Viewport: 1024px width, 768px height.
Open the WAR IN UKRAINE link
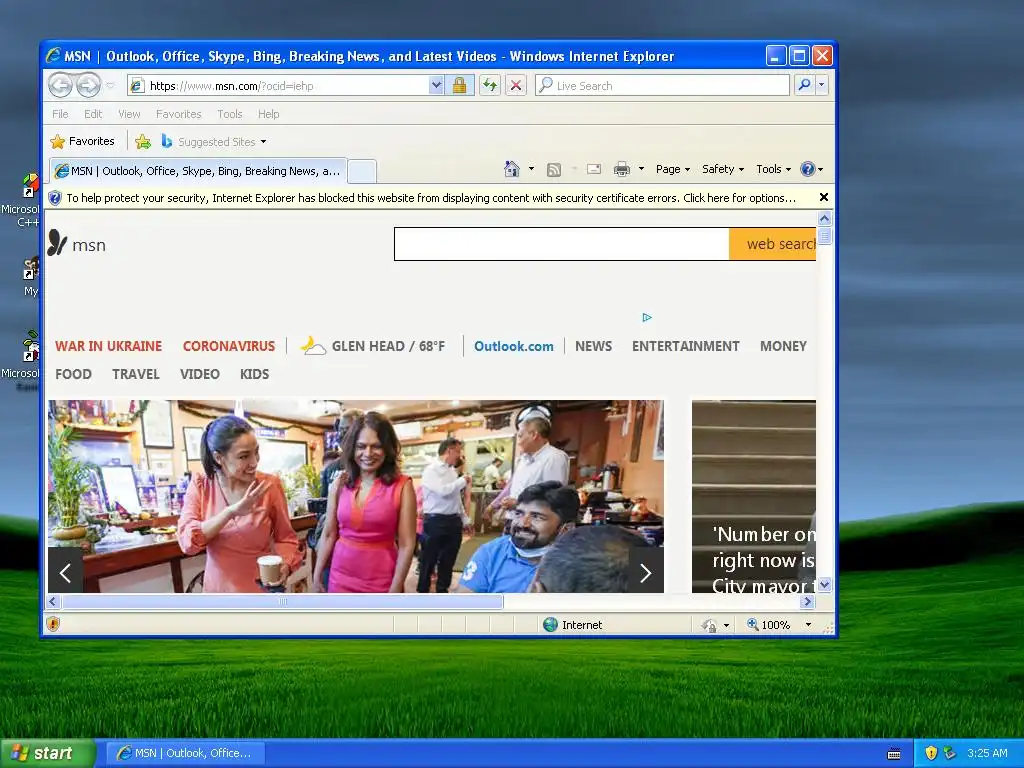108,346
